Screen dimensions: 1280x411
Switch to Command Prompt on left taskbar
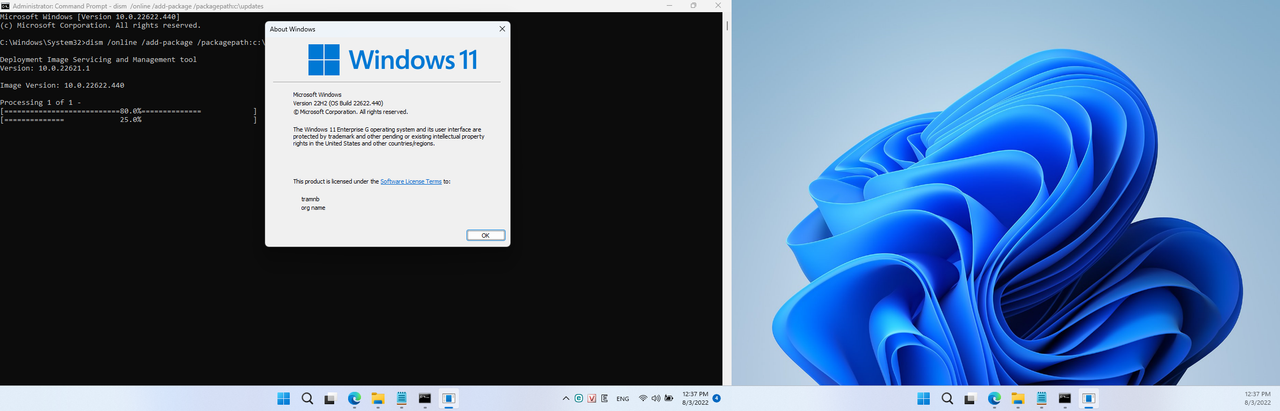pyautogui.click(x=425, y=398)
